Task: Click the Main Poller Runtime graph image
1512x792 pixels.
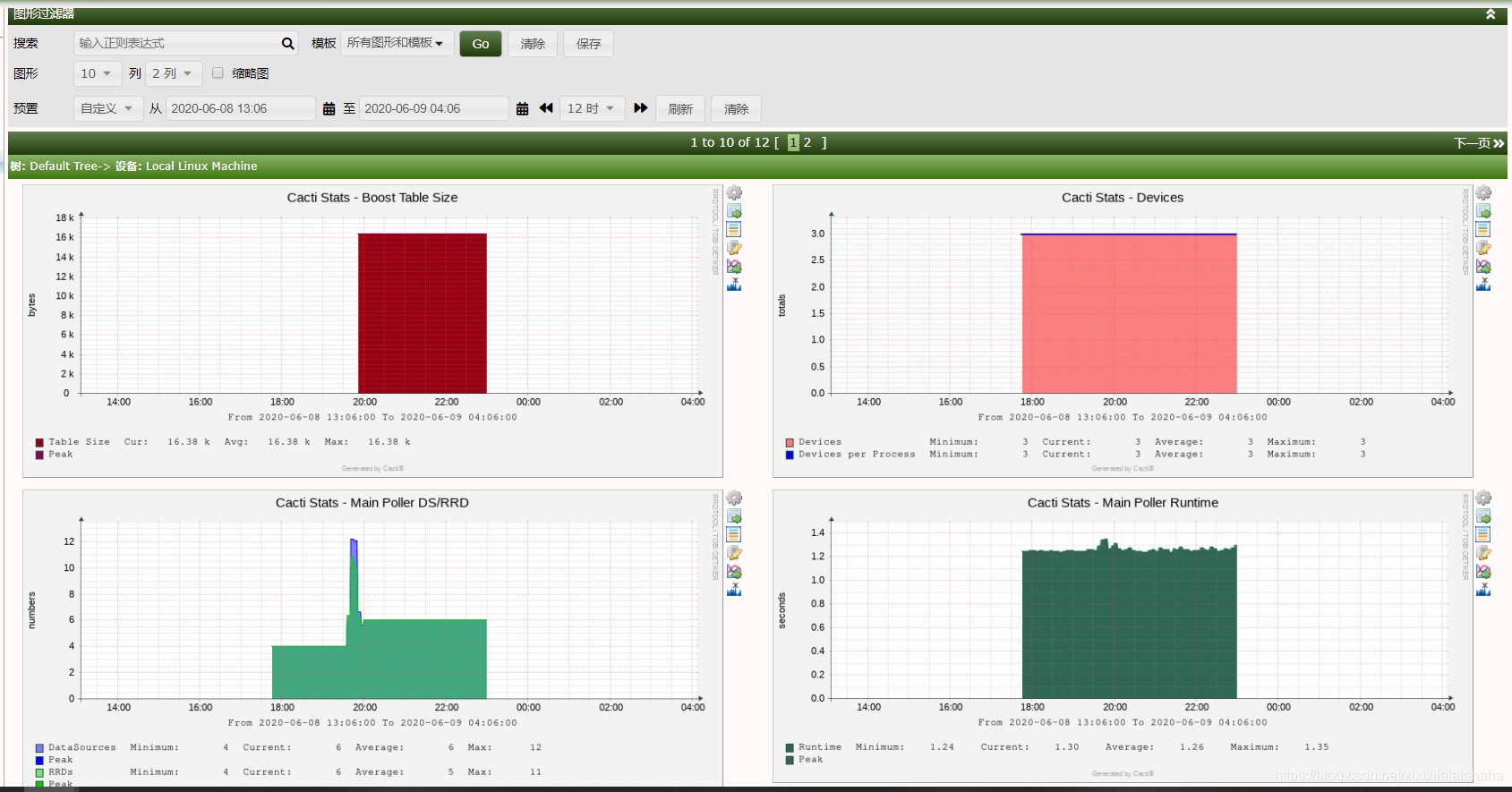Action: click(x=1123, y=638)
